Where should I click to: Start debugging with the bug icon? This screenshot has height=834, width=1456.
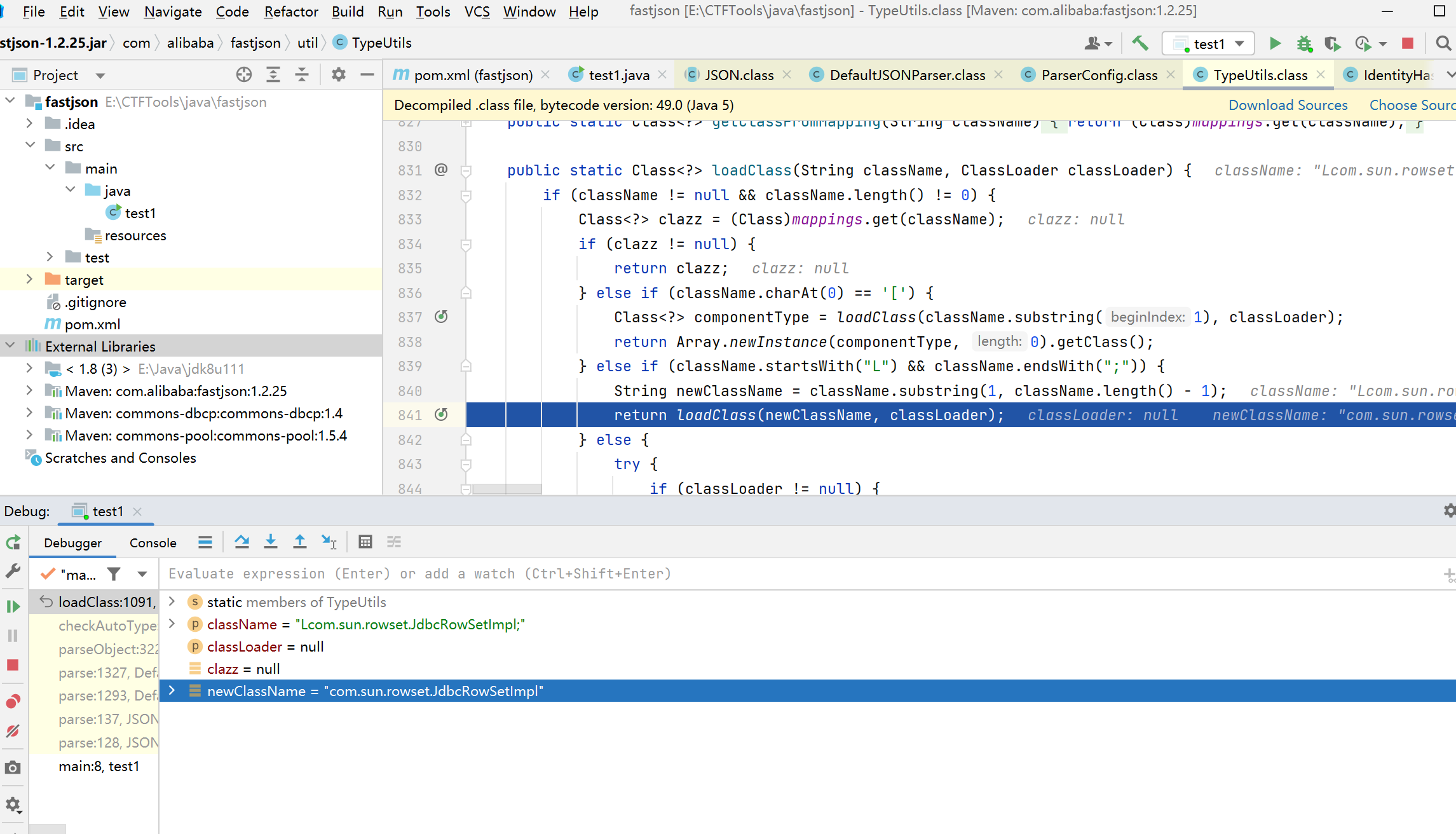click(1304, 43)
